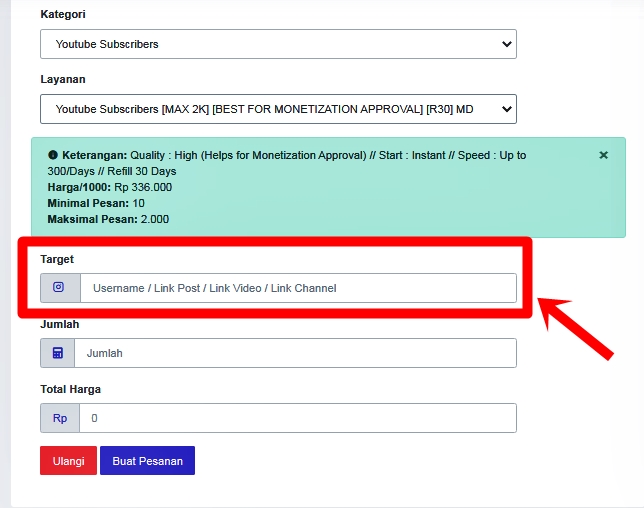Click the info icon before Keterangan
Viewport: 644px width, 508px height.
53,155
